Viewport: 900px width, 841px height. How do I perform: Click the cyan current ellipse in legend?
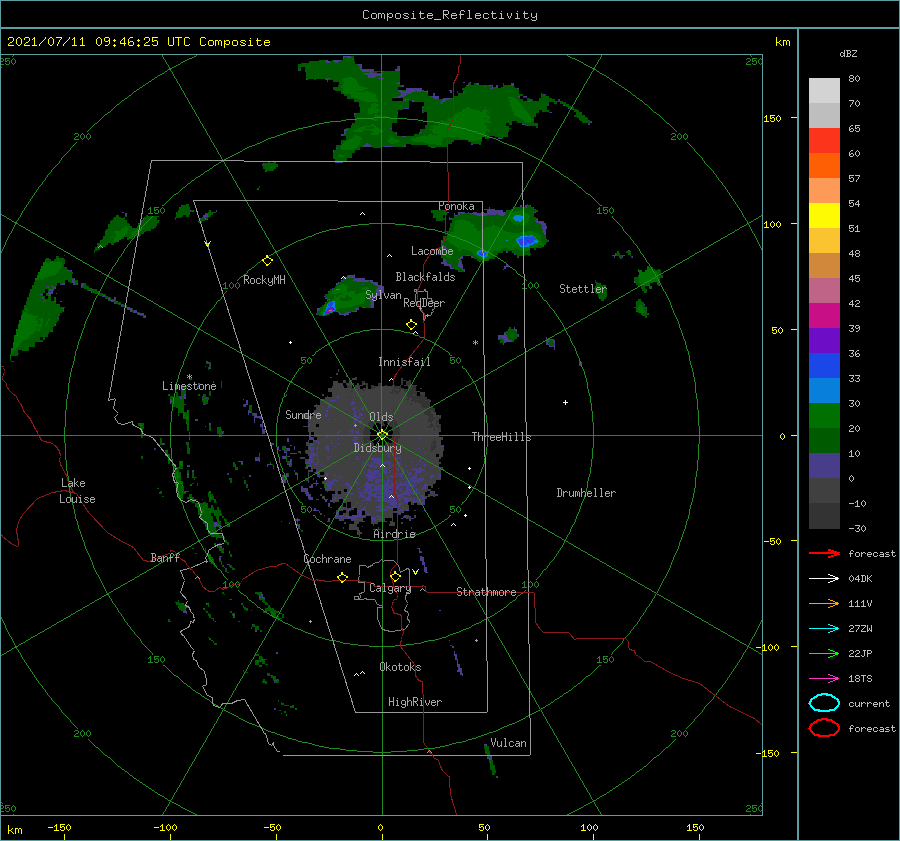[824, 703]
